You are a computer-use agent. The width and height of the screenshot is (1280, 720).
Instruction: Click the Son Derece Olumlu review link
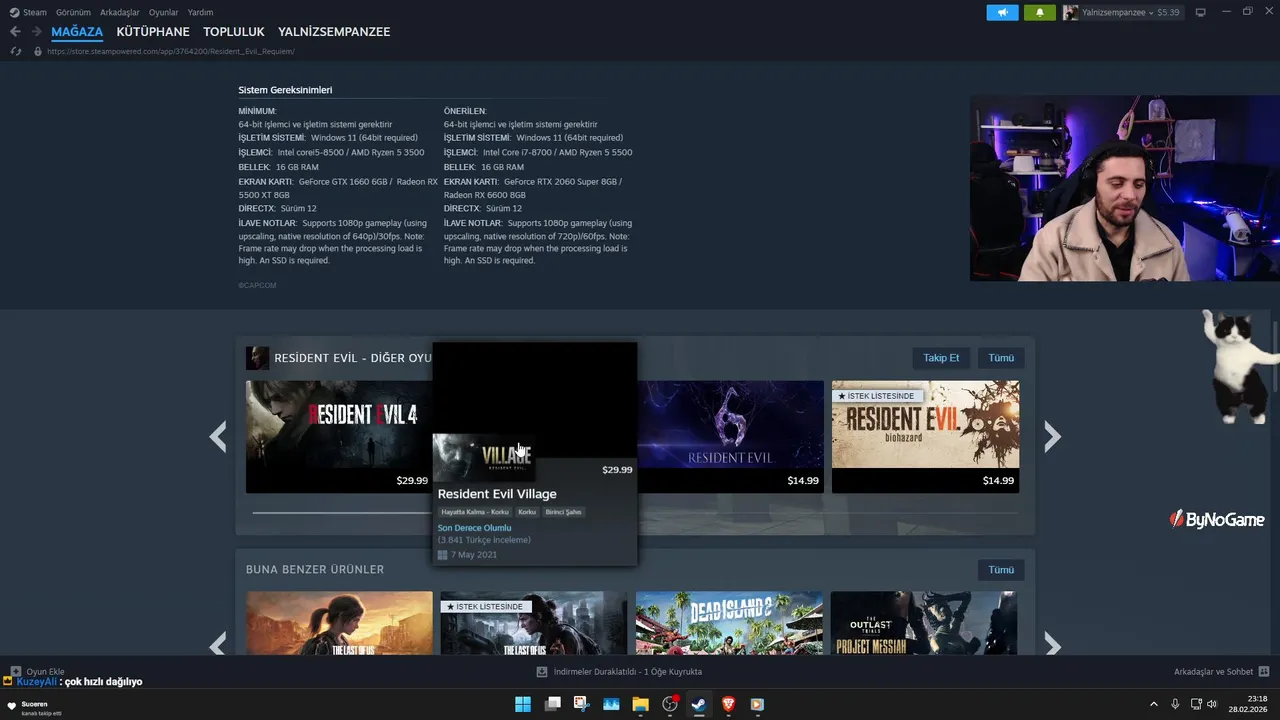pos(474,528)
